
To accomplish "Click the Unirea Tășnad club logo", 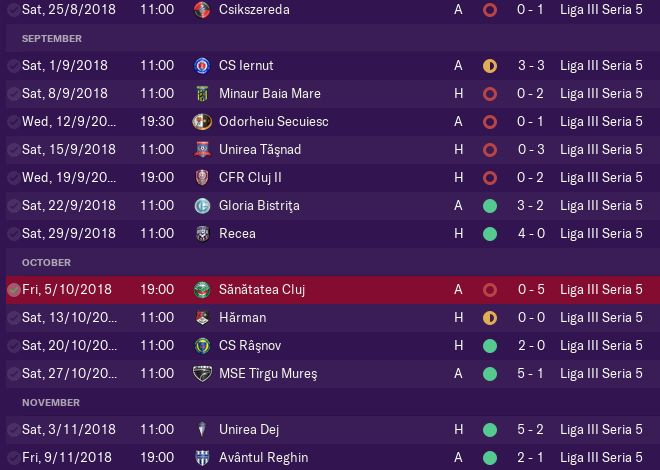I will [202, 150].
